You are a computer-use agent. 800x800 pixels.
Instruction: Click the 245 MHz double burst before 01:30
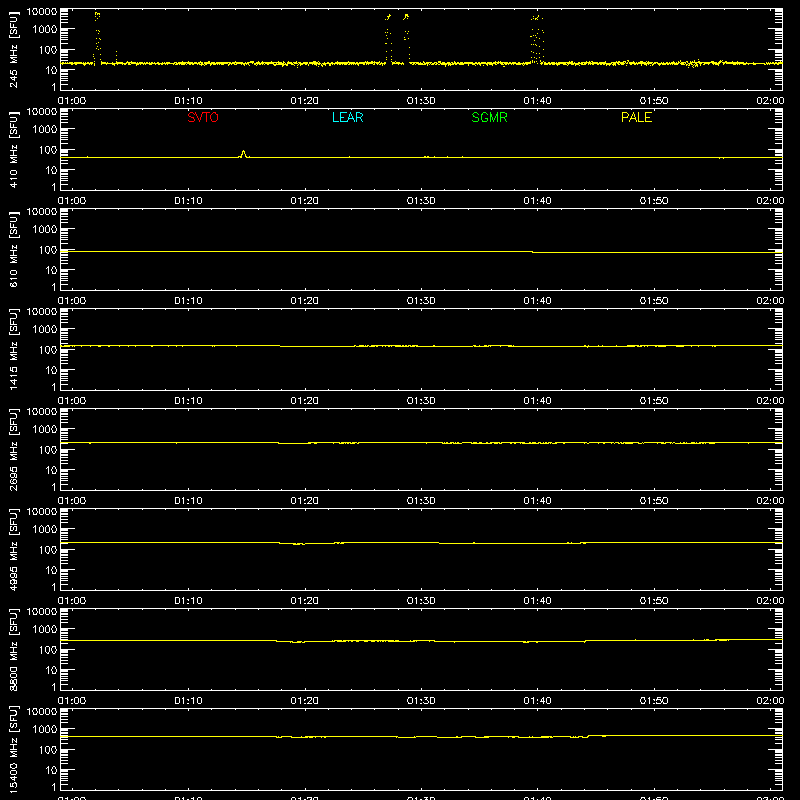point(397,38)
